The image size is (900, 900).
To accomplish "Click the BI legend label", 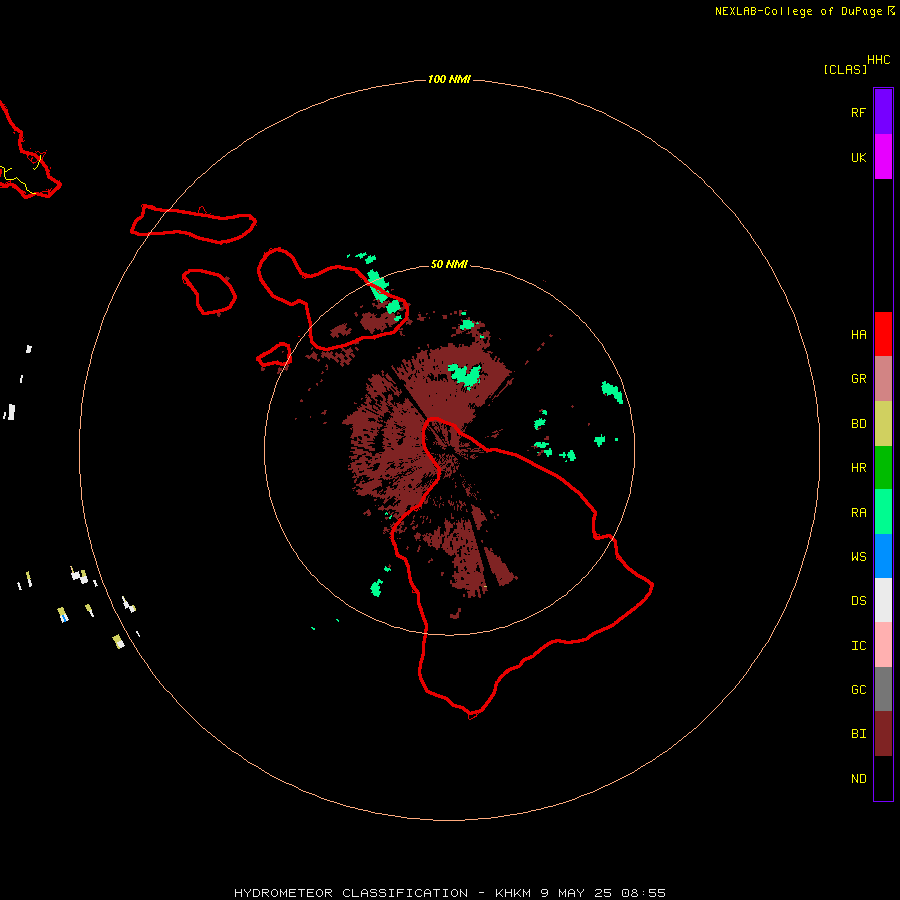I will 858,734.
